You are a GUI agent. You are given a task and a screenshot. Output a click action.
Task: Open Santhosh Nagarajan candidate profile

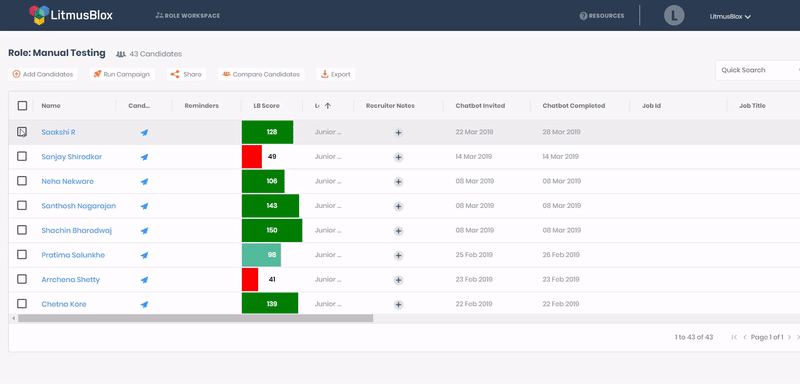click(79, 206)
